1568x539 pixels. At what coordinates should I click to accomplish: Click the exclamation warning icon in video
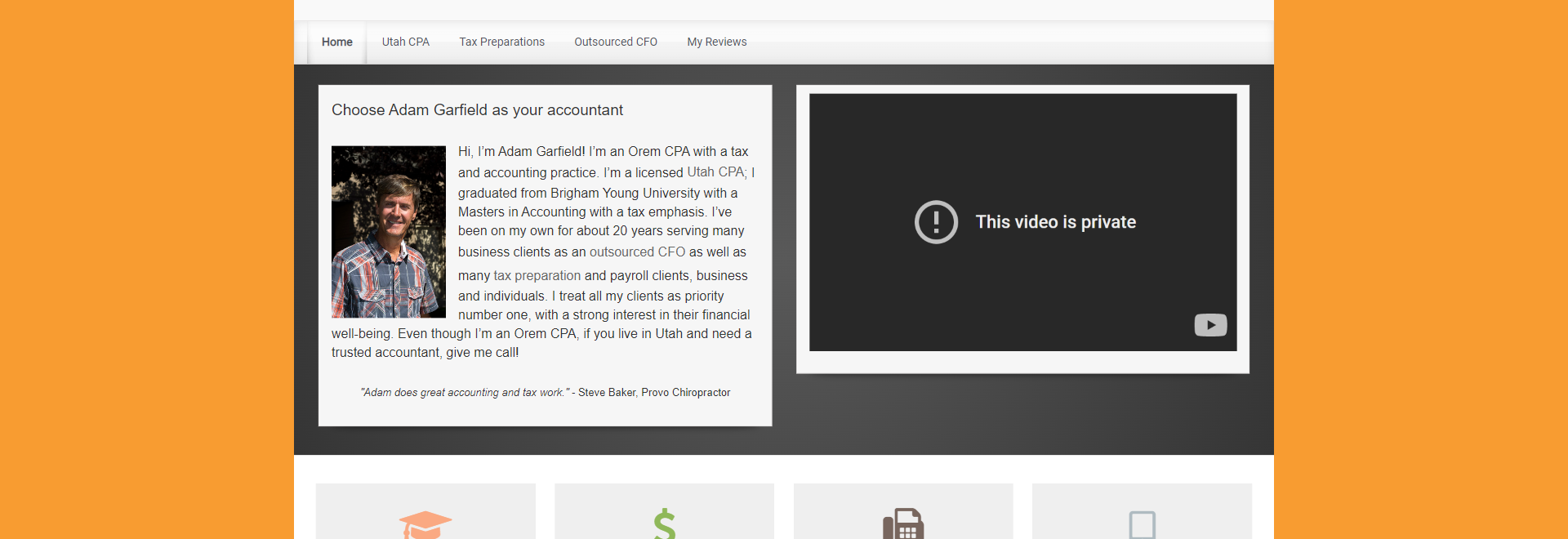(936, 222)
